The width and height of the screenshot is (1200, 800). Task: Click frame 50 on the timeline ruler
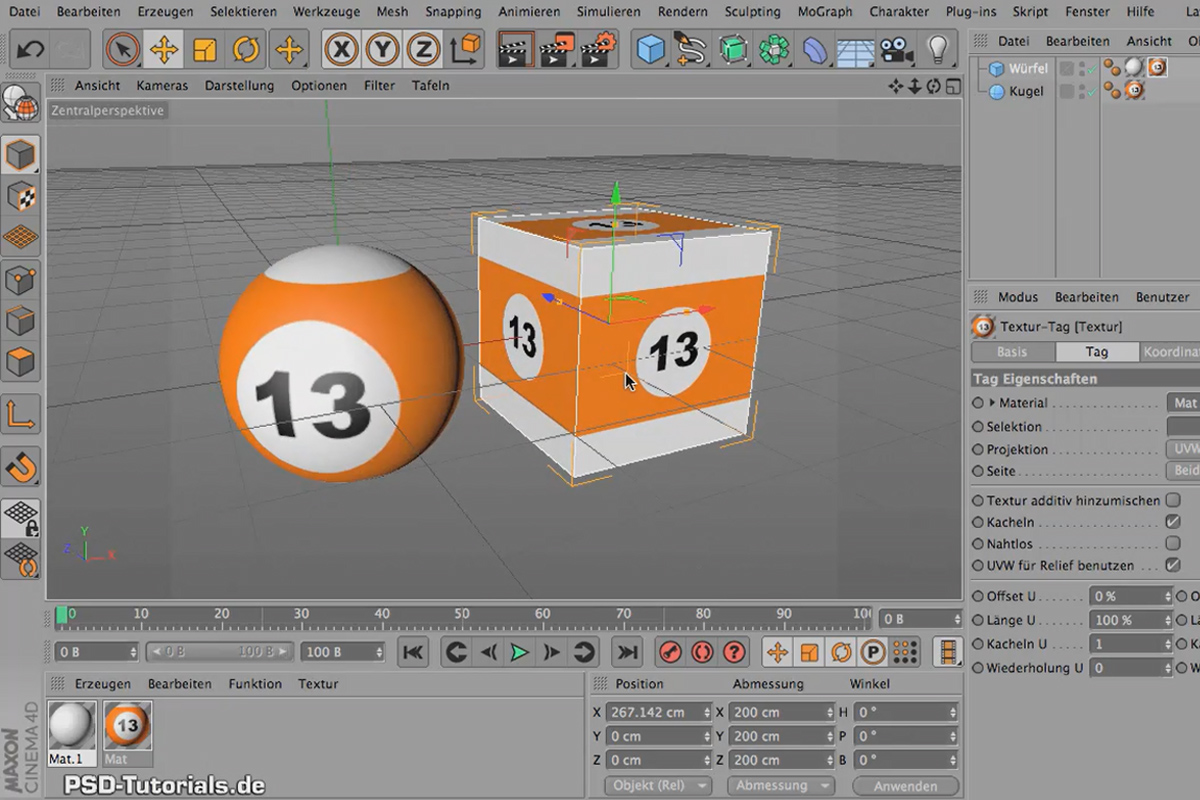462,614
